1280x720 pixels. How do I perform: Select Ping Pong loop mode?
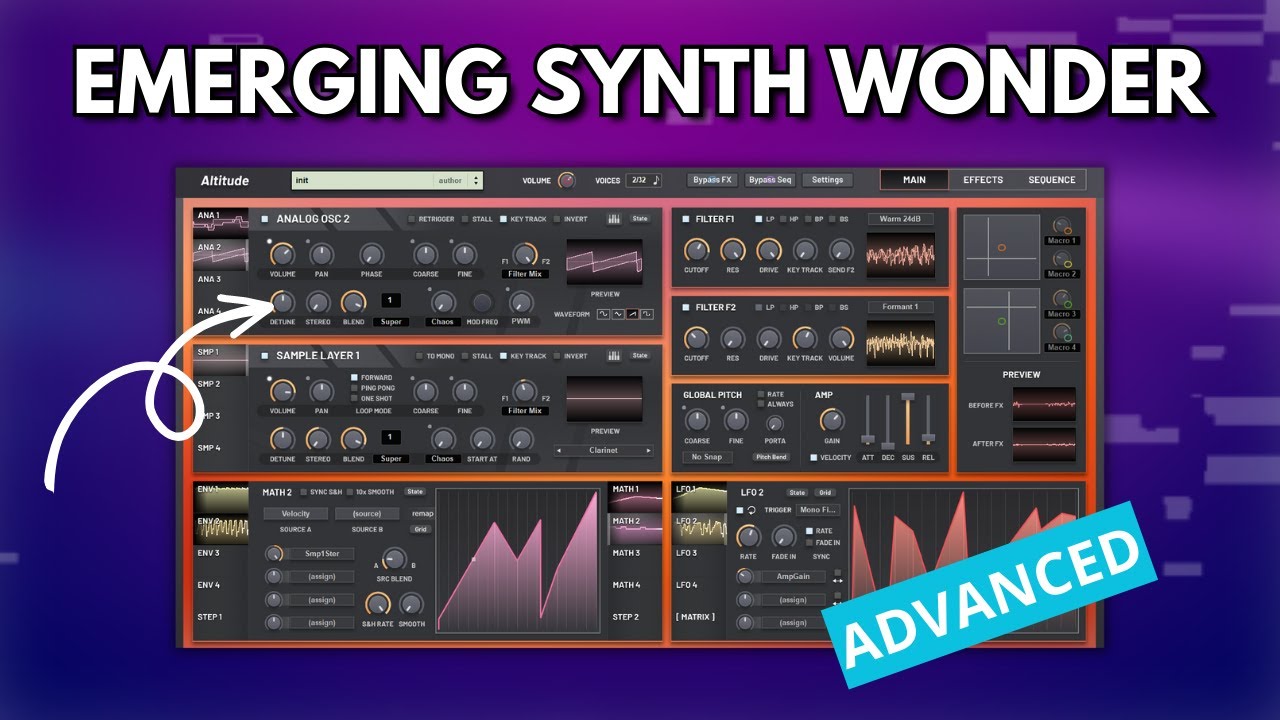[x=354, y=388]
